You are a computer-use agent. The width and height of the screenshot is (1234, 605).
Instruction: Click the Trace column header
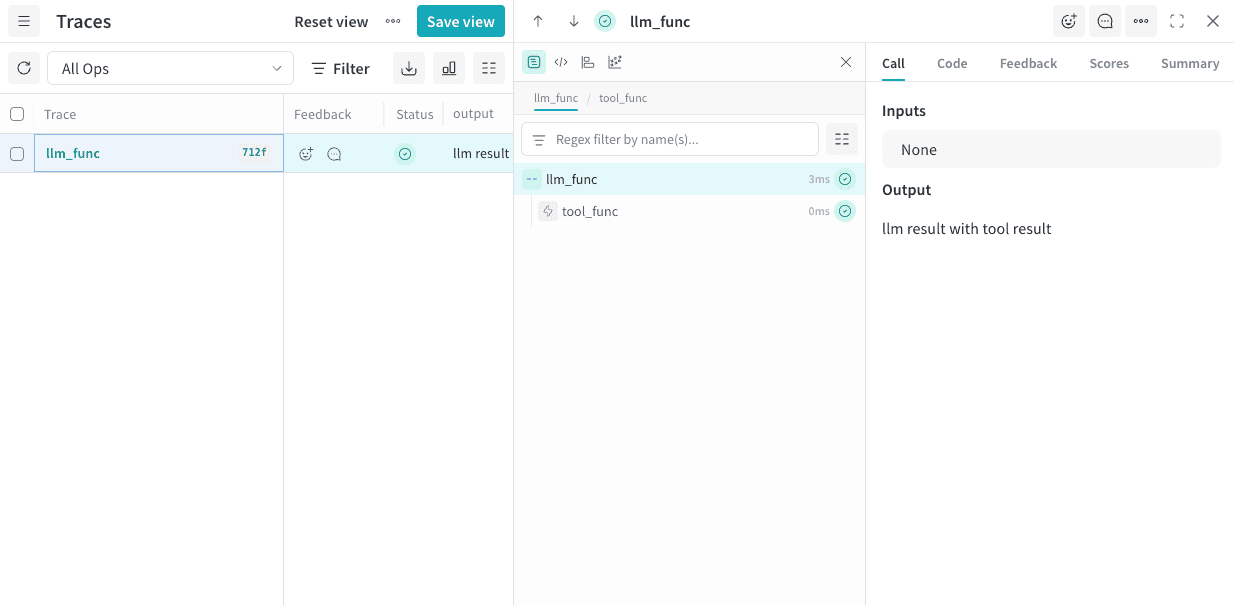(60, 114)
